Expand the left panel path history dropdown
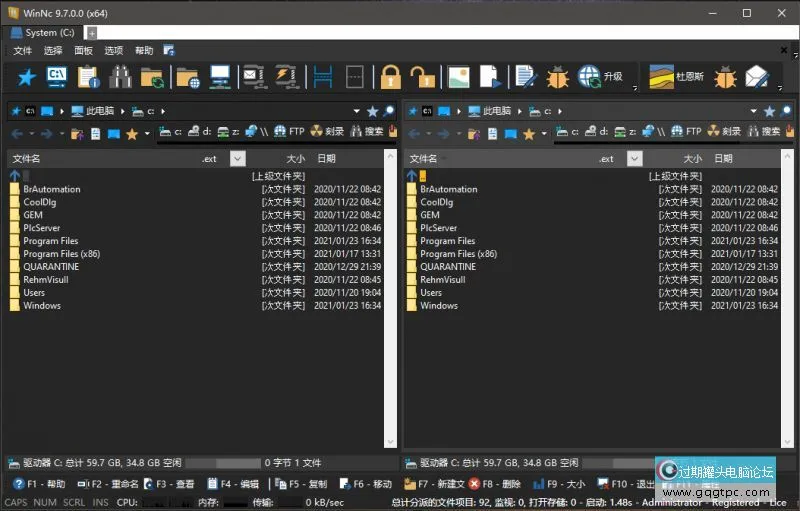800x511 pixels. coord(357,111)
